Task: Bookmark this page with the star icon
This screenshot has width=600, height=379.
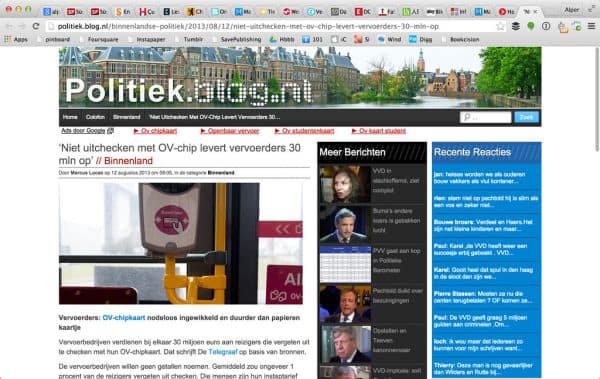Action: coord(500,26)
